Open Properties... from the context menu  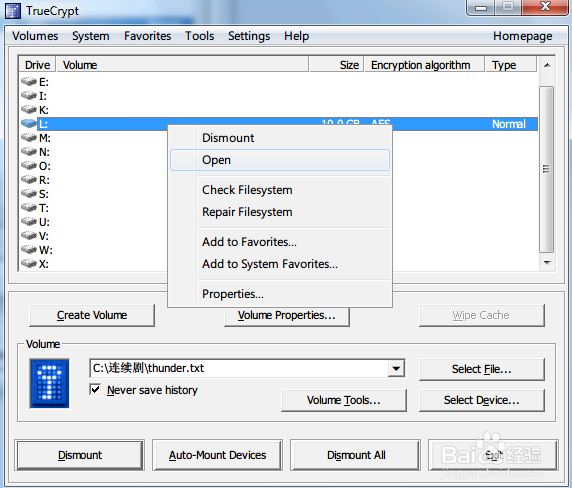click(280, 294)
